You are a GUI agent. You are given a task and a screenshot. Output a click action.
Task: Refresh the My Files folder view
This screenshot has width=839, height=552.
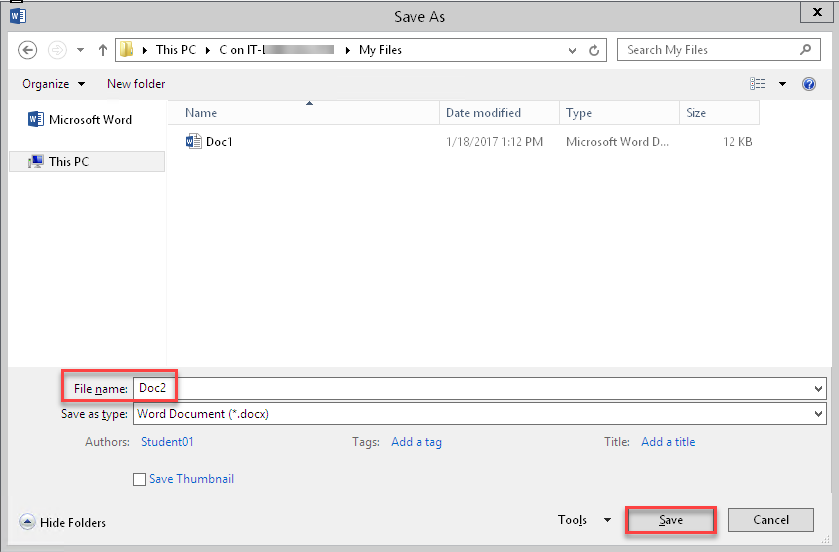pyautogui.click(x=595, y=50)
